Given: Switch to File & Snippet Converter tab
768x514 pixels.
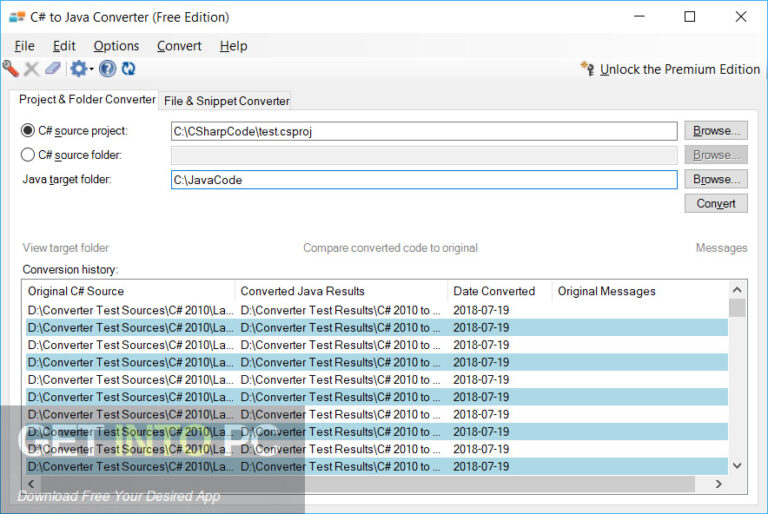Looking at the screenshot, I should 227,101.
